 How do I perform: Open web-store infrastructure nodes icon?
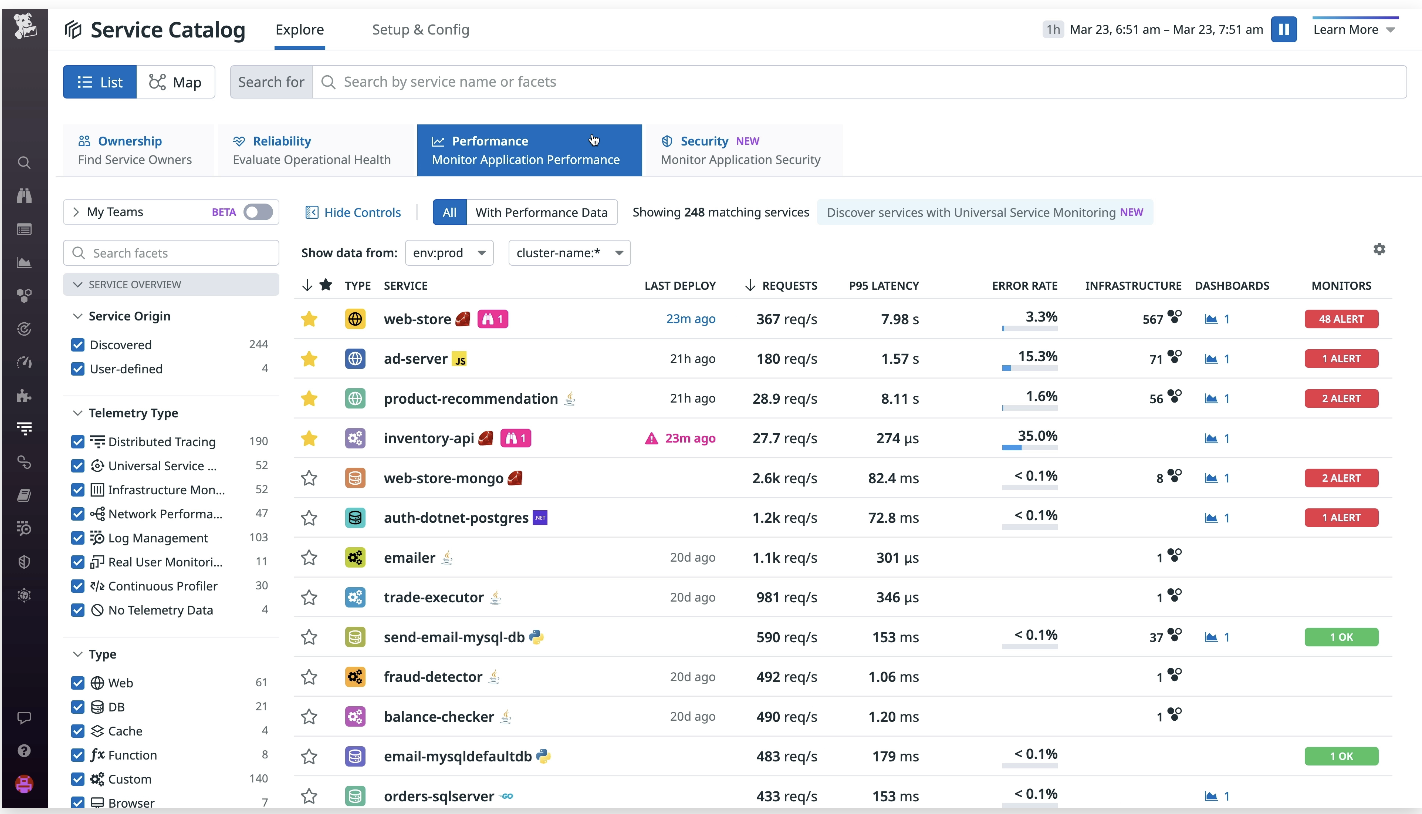coord(1174,317)
